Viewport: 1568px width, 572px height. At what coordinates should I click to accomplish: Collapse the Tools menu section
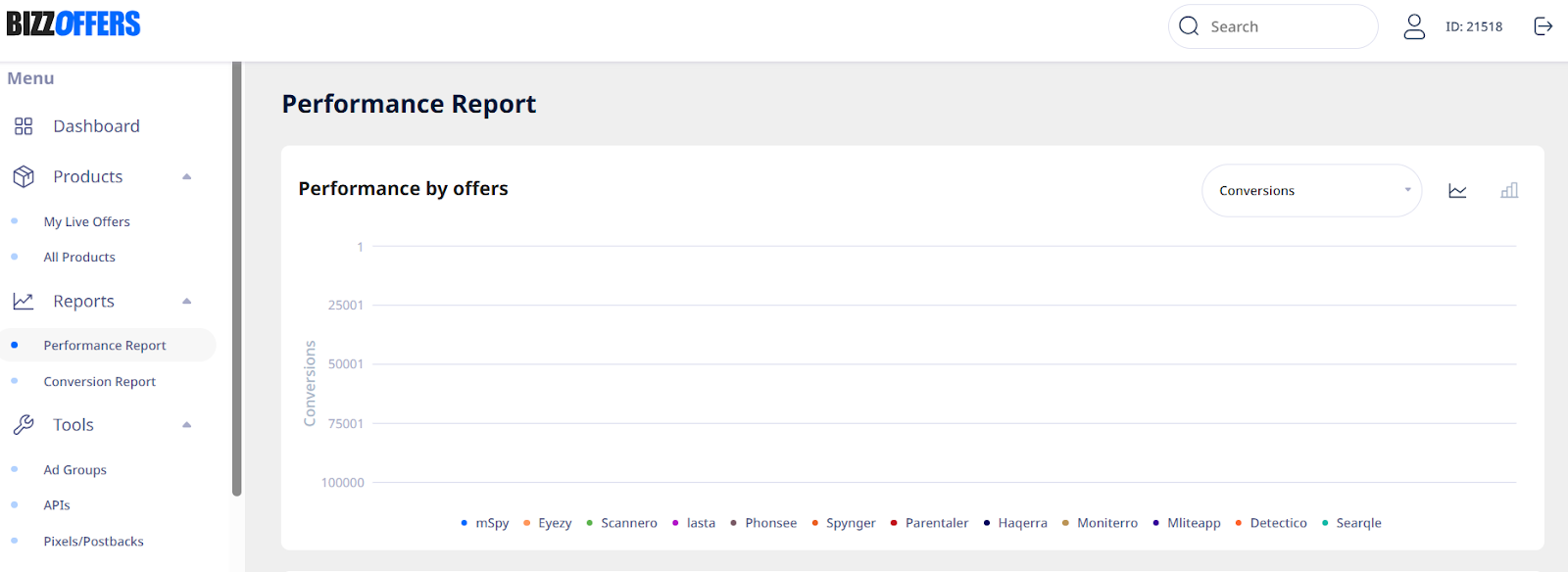186,425
